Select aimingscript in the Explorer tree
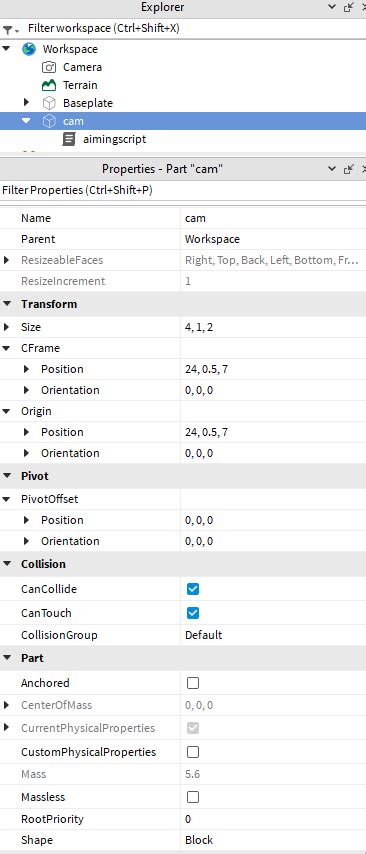 pos(114,139)
